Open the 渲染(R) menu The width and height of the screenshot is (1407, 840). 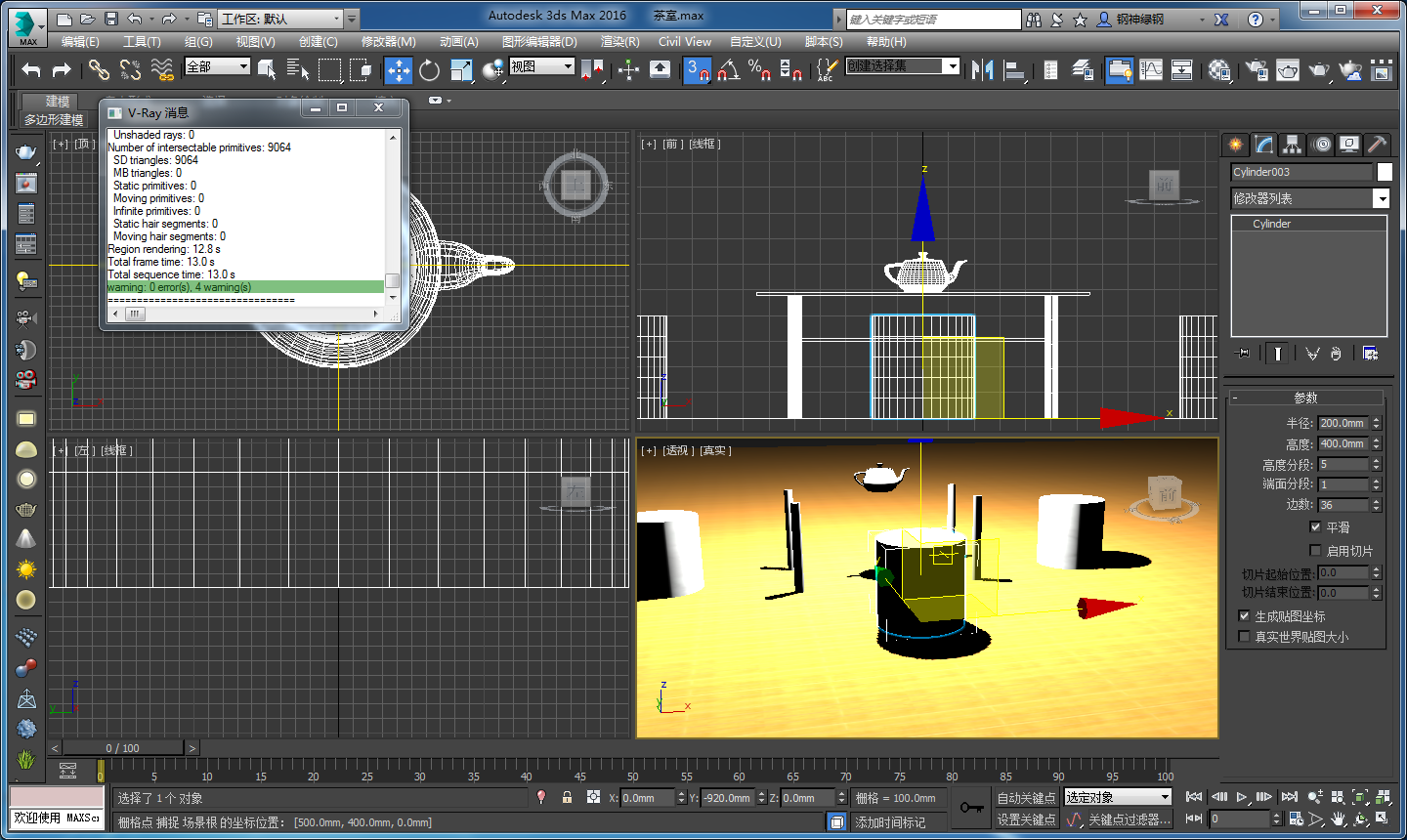(x=618, y=41)
